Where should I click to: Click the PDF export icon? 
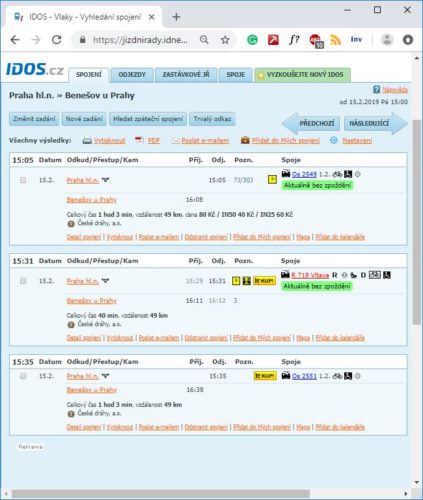[139, 140]
